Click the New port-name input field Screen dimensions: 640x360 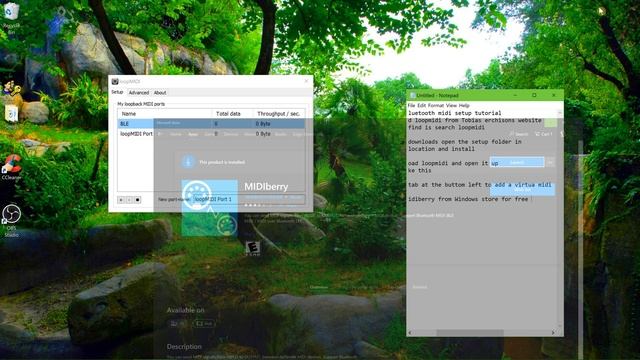click(x=249, y=199)
